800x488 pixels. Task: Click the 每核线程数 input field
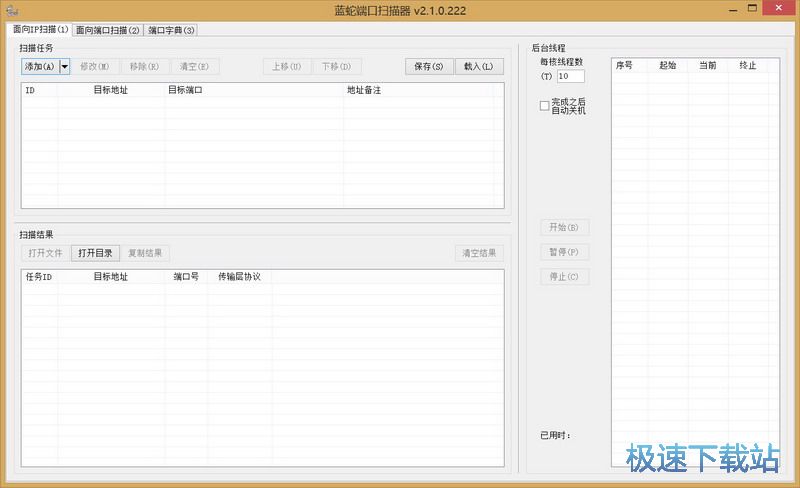pyautogui.click(x=570, y=76)
